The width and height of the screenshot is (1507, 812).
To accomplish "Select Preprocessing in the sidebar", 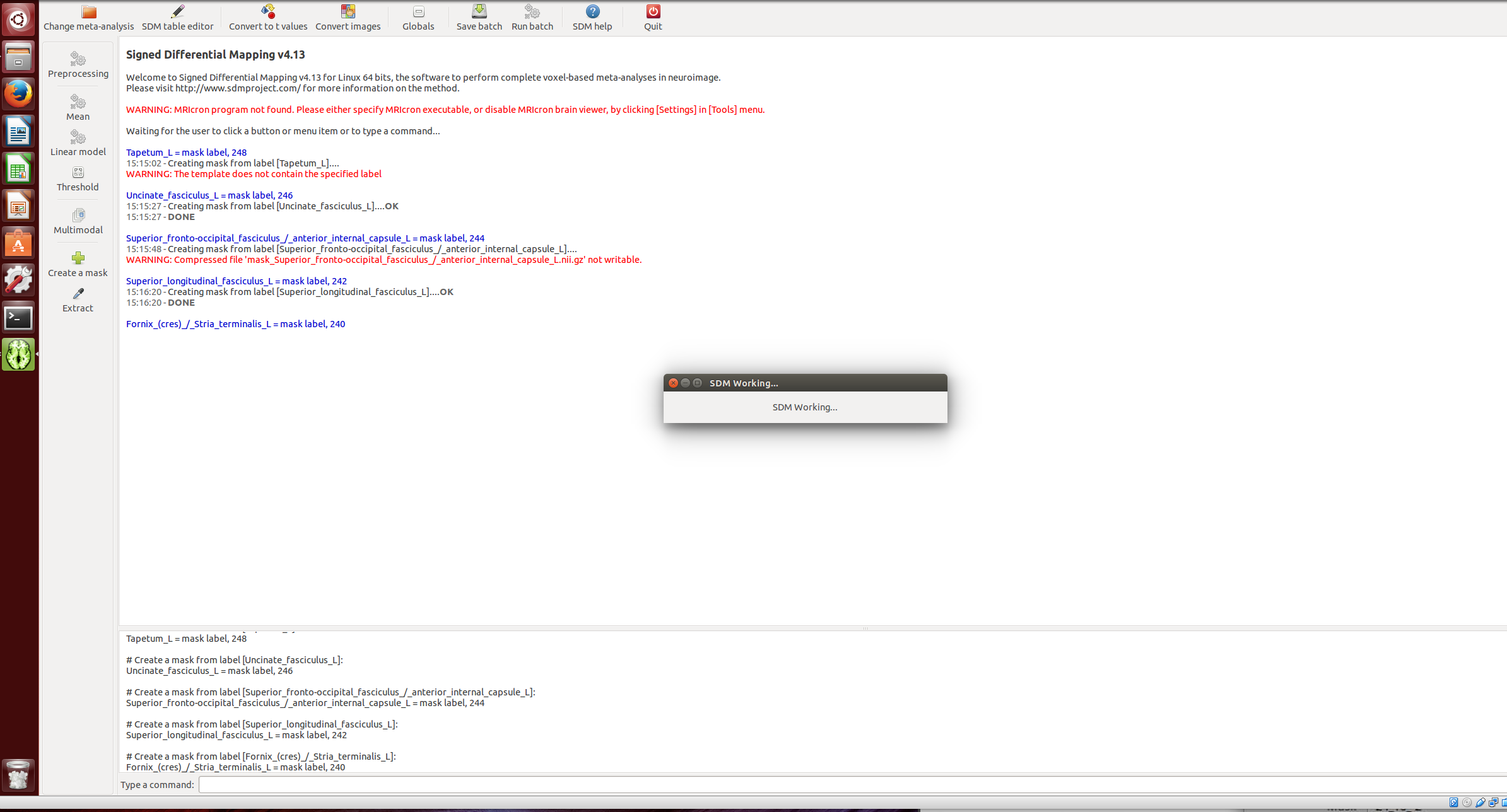I will pos(78,65).
